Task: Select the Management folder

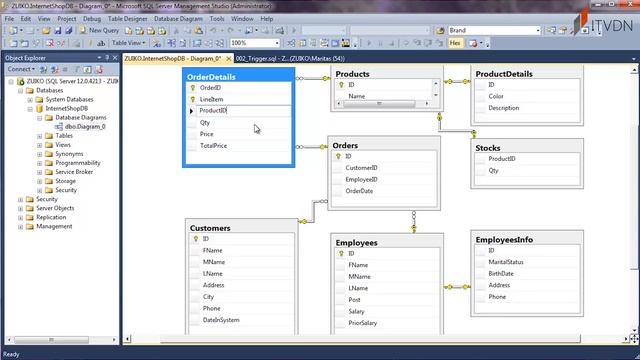Action: tap(54, 226)
